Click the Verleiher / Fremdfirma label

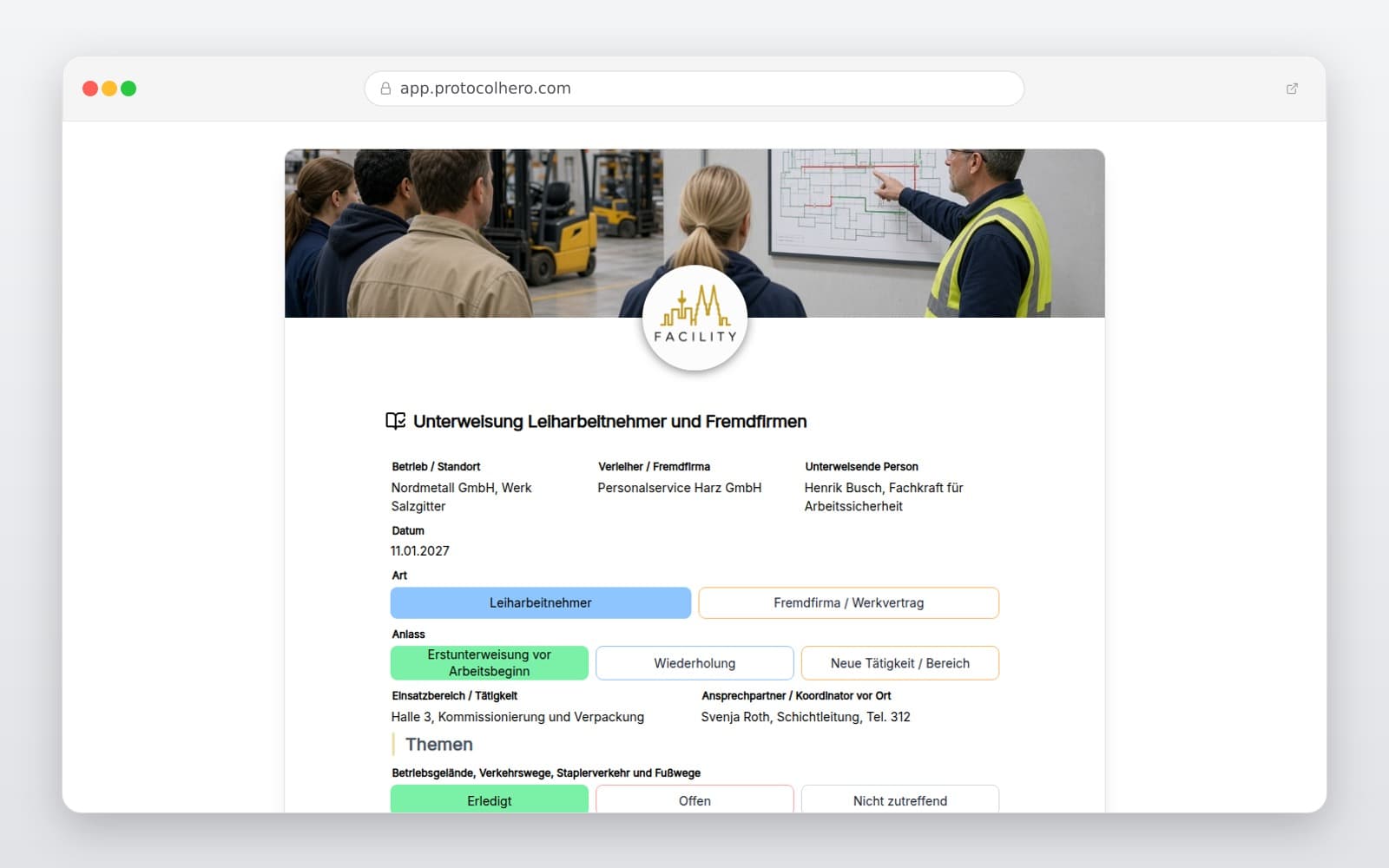[x=654, y=467]
